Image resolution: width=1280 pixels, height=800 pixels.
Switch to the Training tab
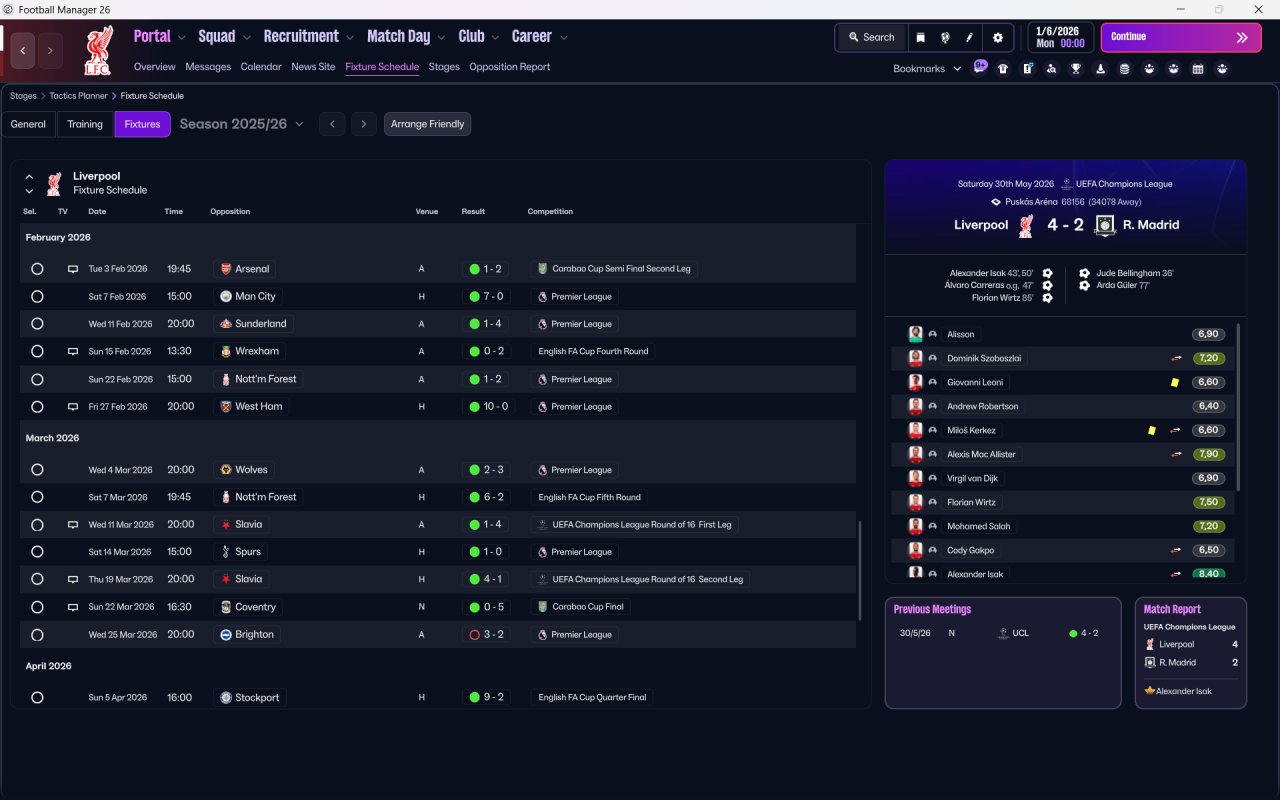(85, 124)
